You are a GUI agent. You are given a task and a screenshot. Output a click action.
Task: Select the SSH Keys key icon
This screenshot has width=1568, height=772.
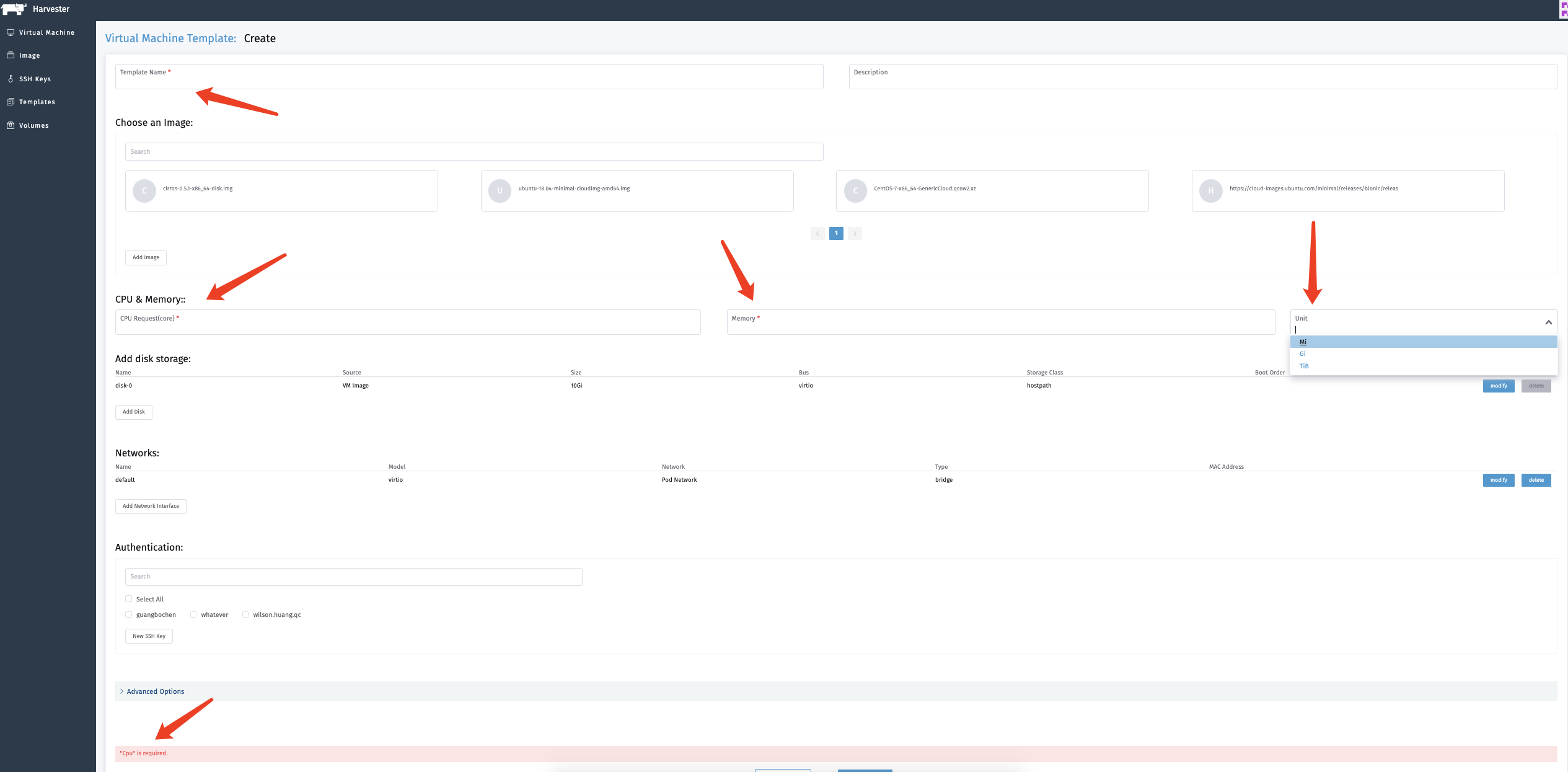[11, 78]
